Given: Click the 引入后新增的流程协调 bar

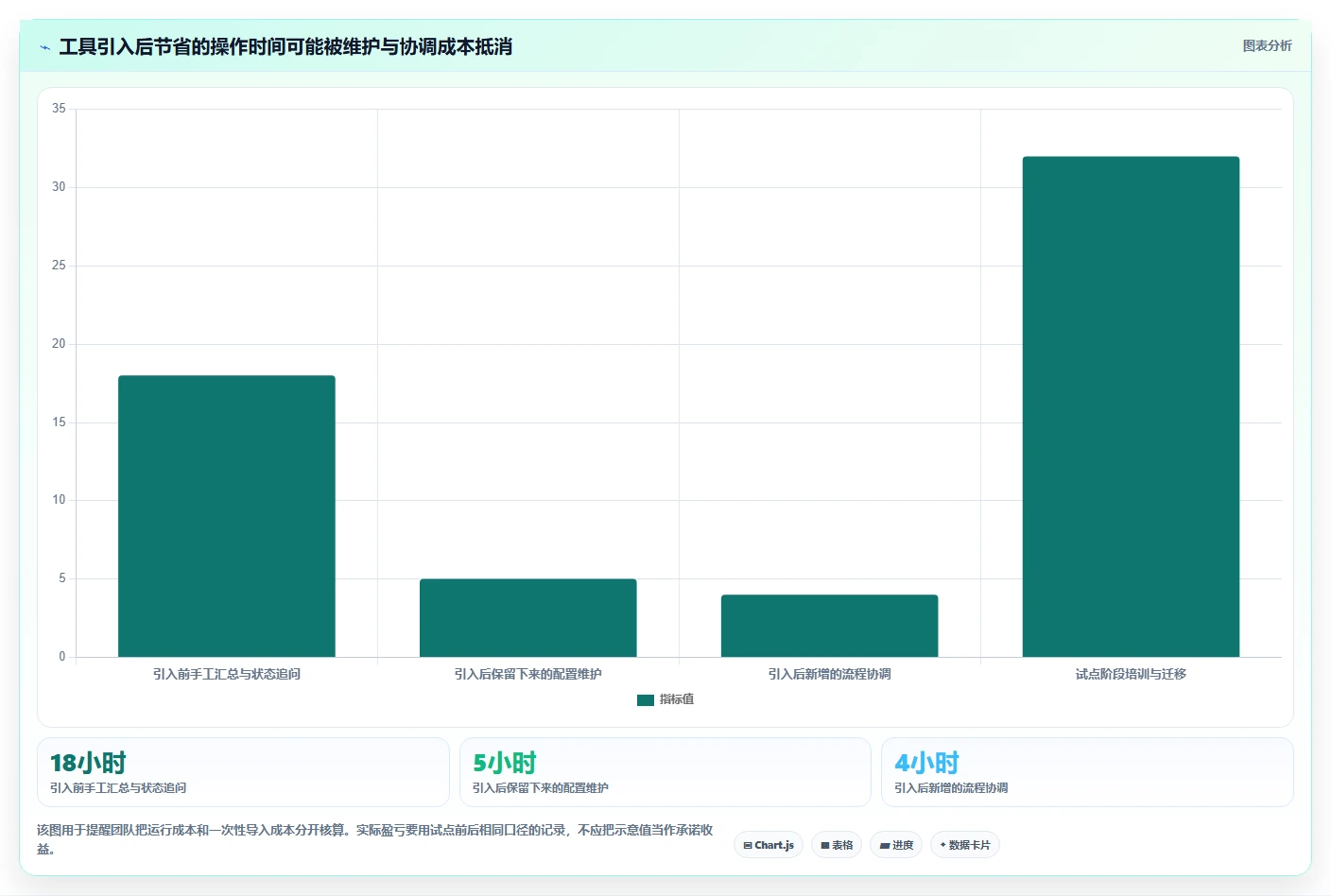Looking at the screenshot, I should click(x=829, y=626).
